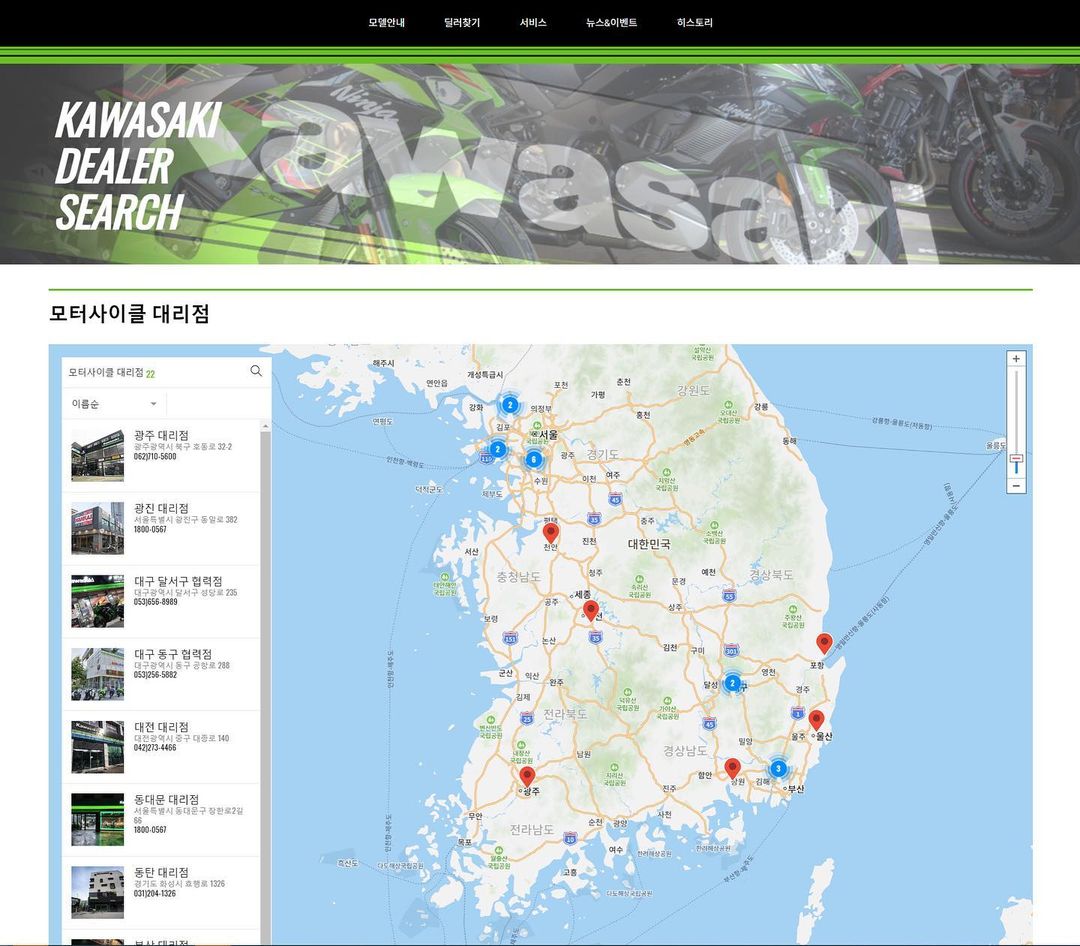Image resolution: width=1080 pixels, height=946 pixels.
Task: Select the 뉴스&이벤트 menu
Action: coord(612,23)
